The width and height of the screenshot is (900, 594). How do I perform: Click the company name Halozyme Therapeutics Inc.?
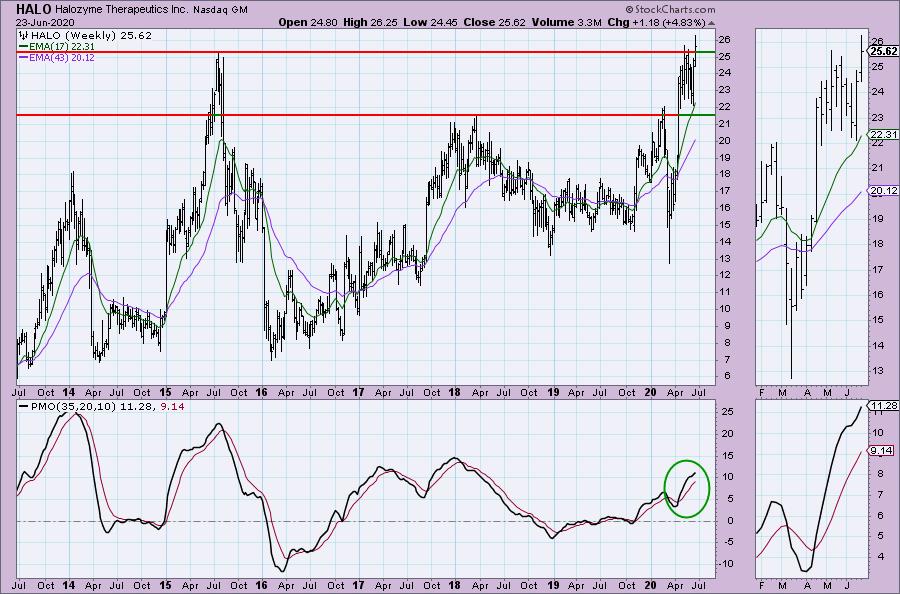tap(122, 10)
